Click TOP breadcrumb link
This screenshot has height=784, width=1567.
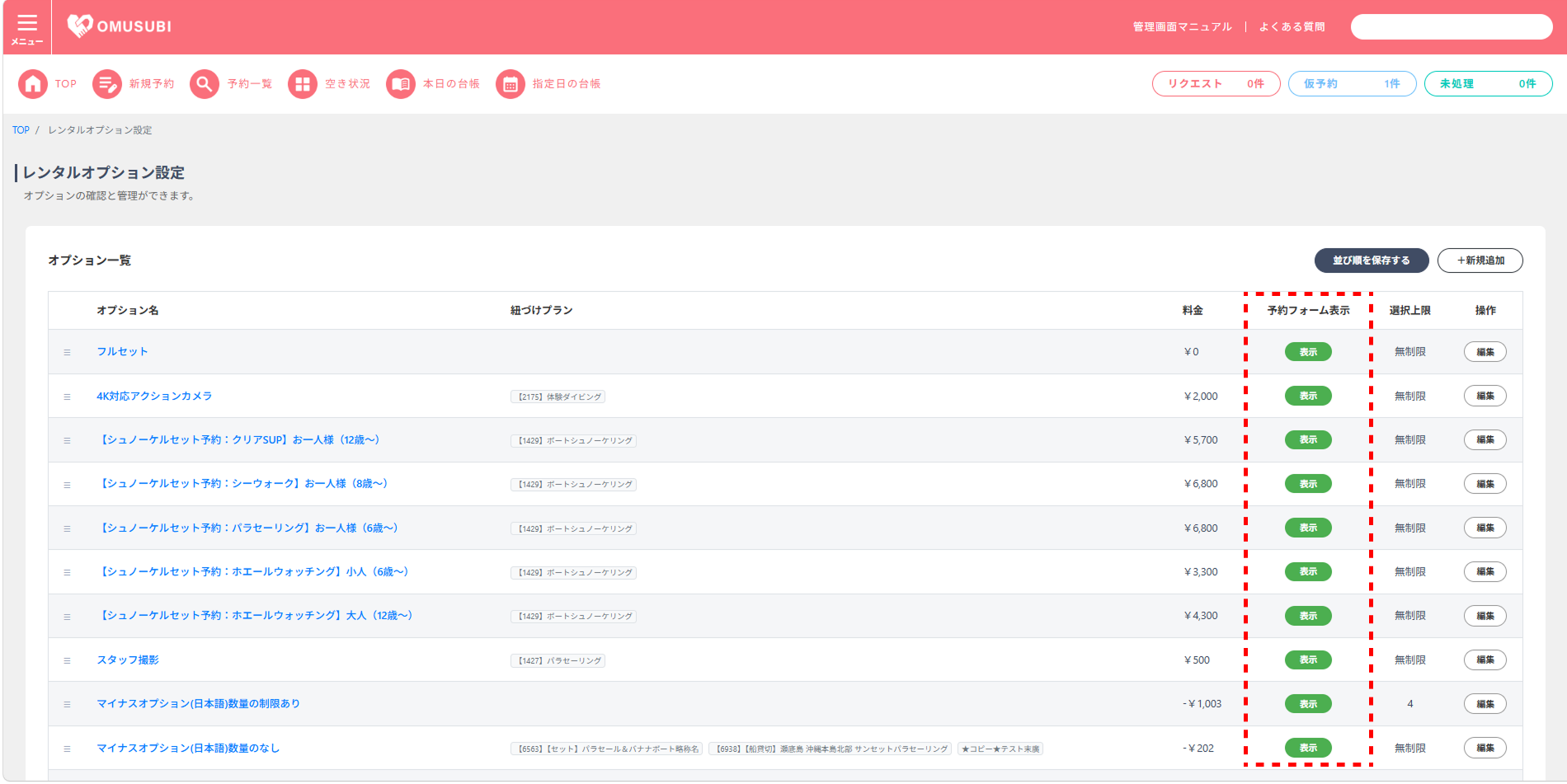[x=21, y=130]
